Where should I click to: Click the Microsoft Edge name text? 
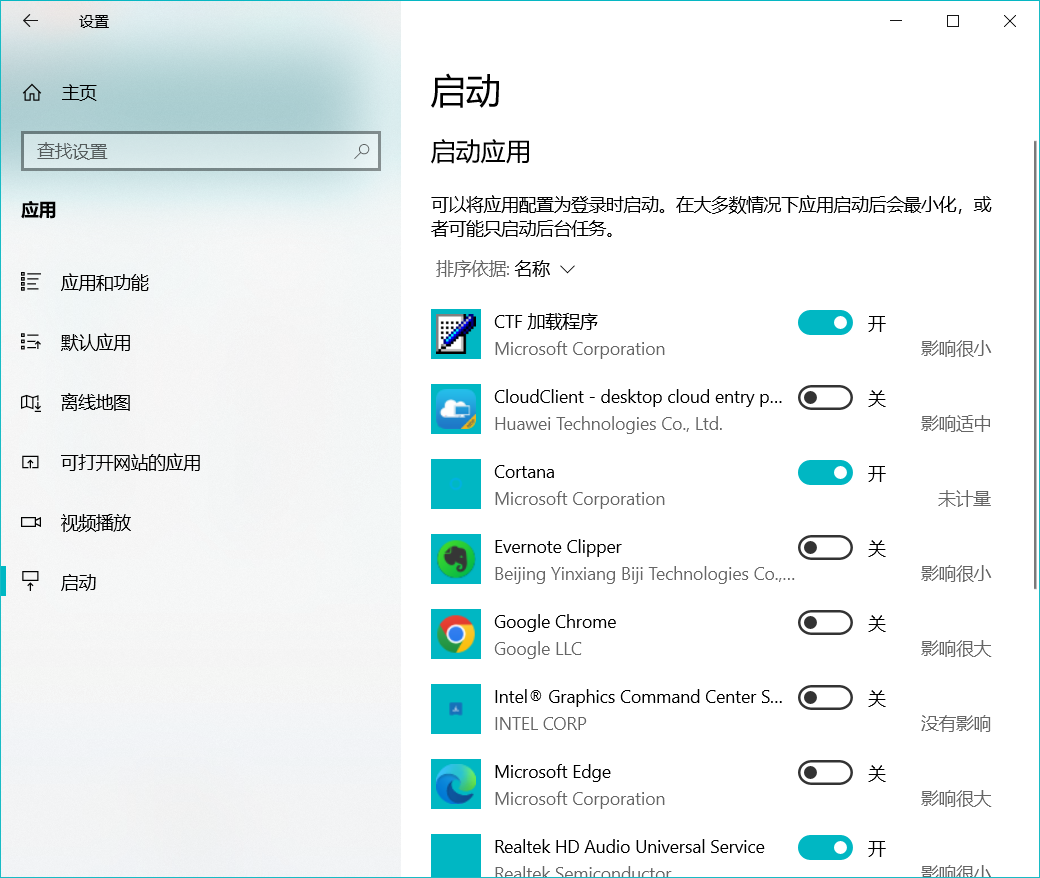coord(552,772)
